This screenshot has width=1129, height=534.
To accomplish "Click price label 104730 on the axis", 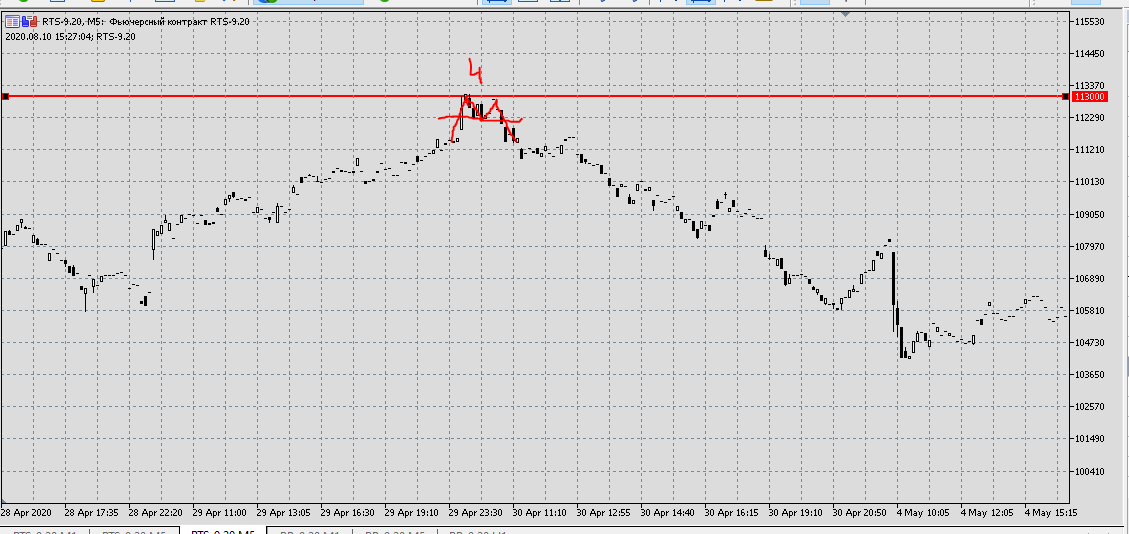I will tap(1089, 343).
